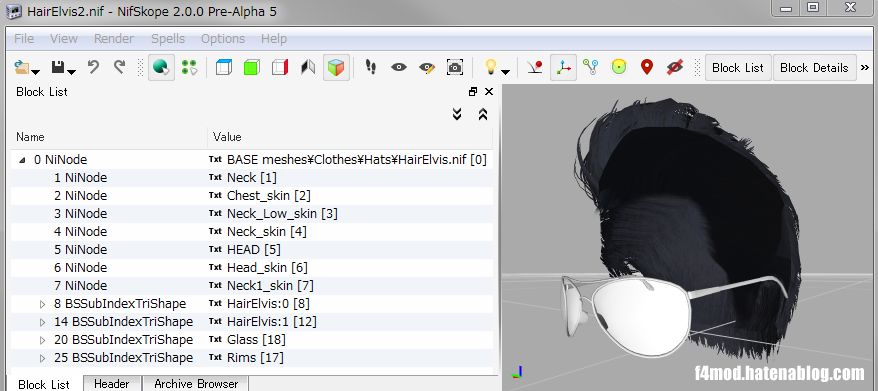Expand the 25 BSSubIndexTriShape row

click(x=43, y=358)
